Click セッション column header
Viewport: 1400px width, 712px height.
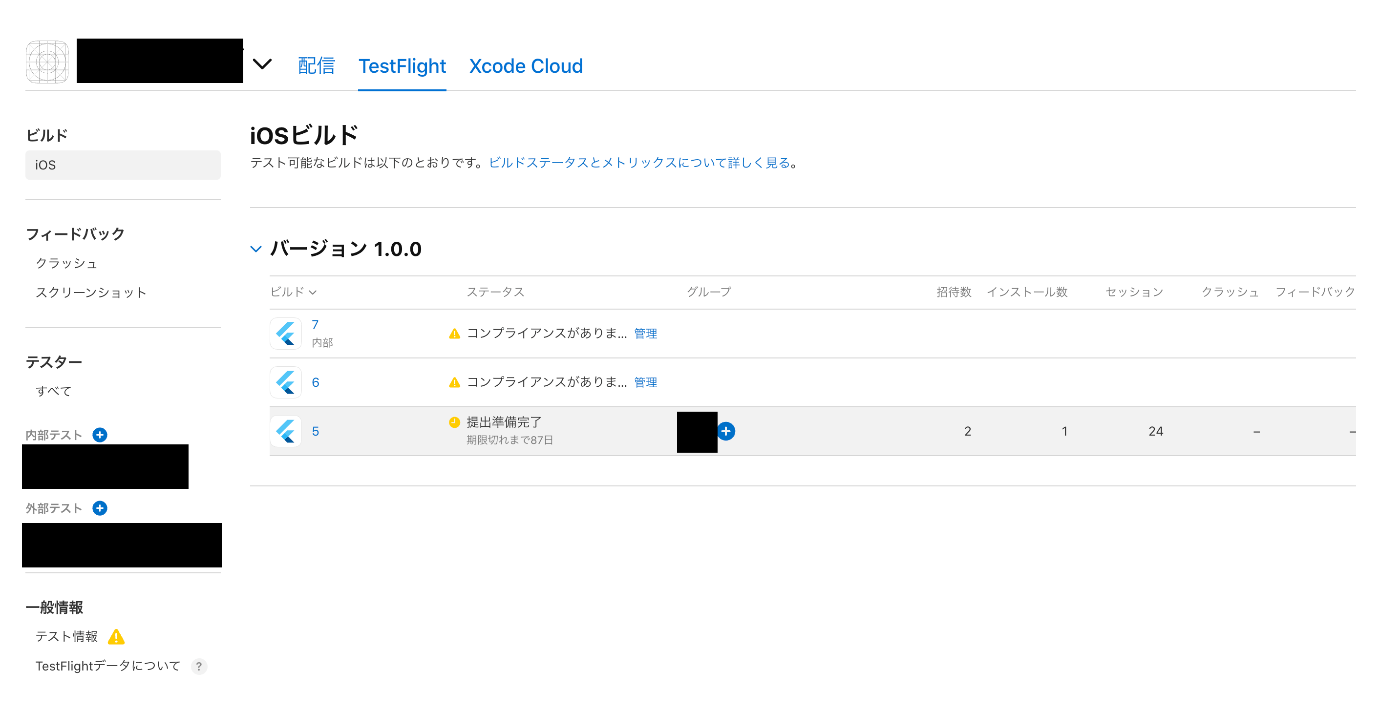tap(1134, 292)
